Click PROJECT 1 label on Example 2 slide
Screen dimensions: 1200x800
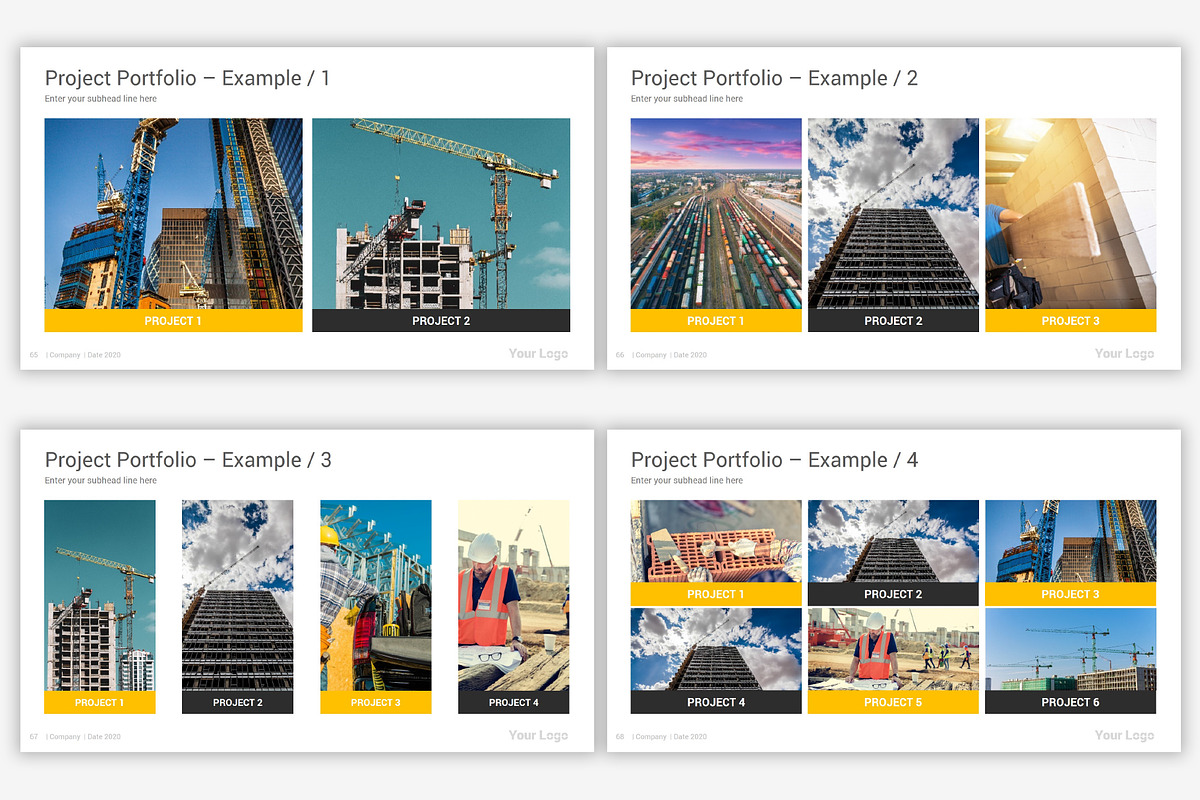716,321
